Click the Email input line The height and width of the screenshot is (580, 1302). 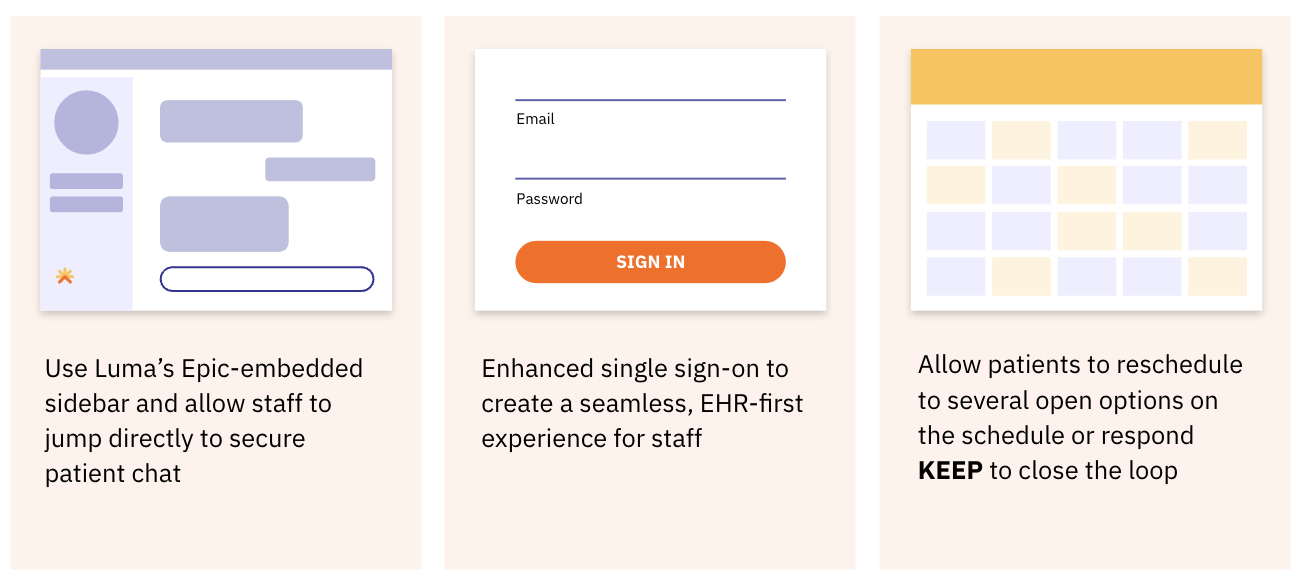click(x=650, y=100)
